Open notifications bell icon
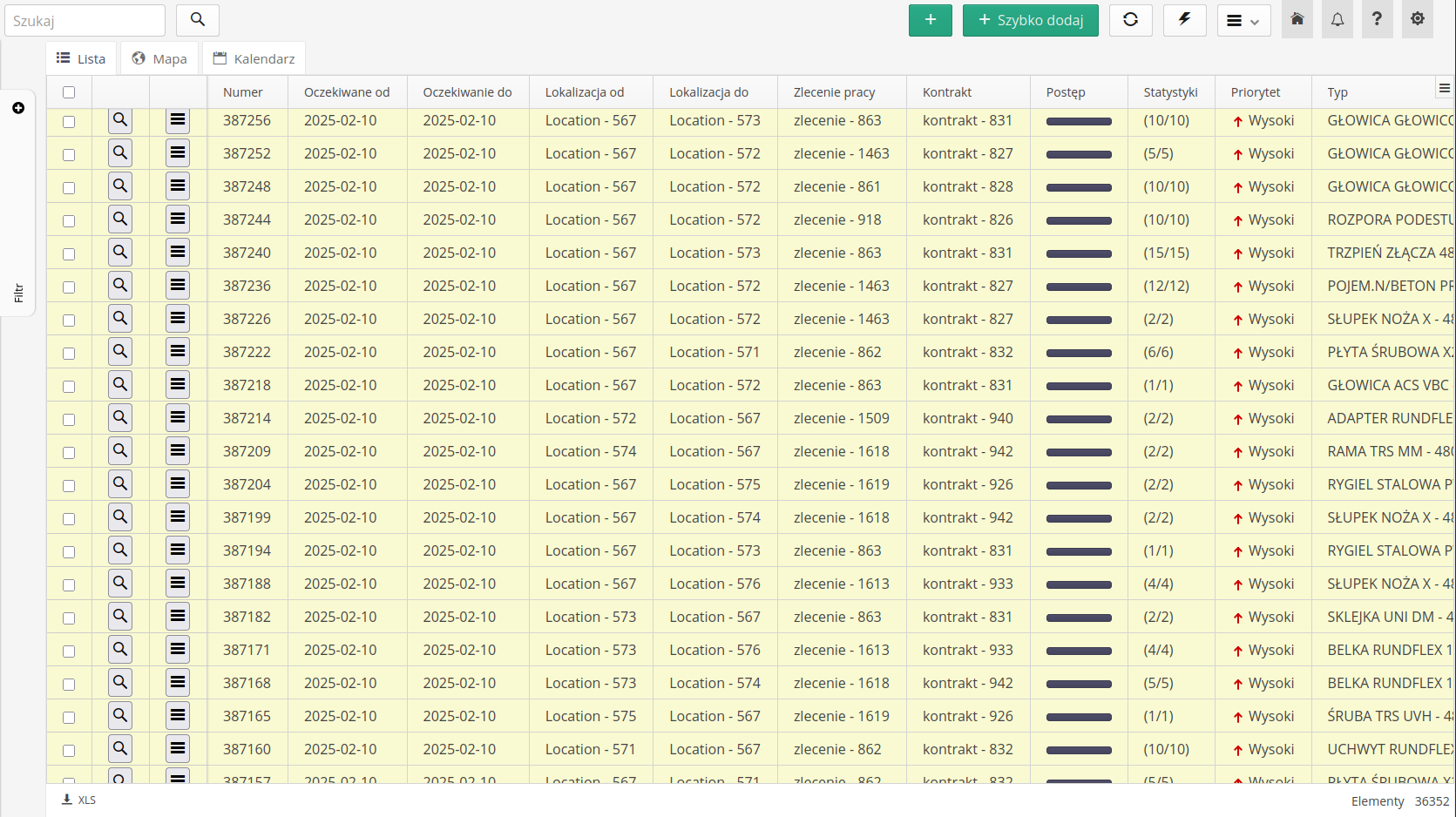This screenshot has height=817, width=1456. [1337, 20]
